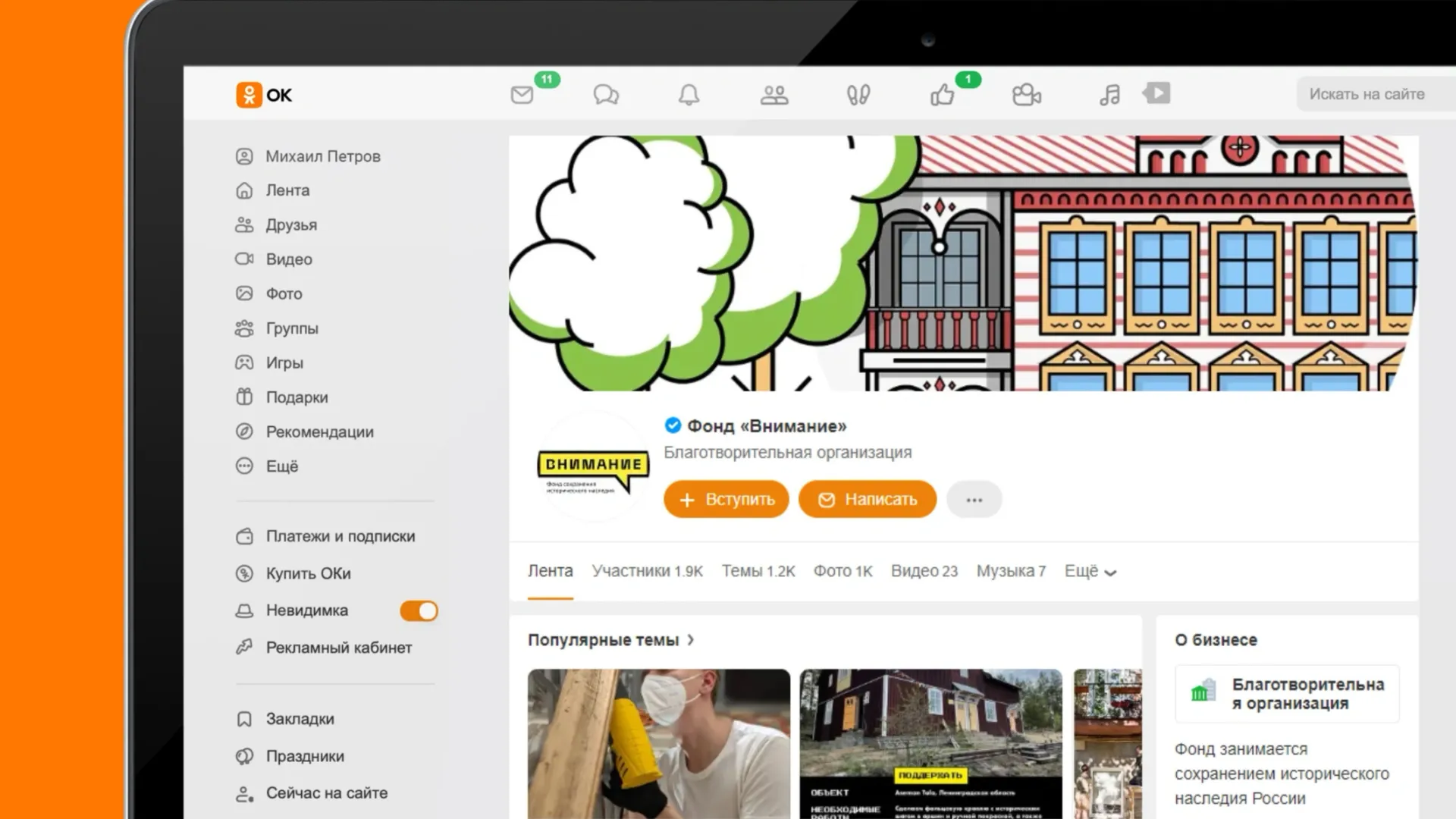Open Видео in the left sidebar
Viewport: 1456px width, 819px height.
[x=275, y=259]
